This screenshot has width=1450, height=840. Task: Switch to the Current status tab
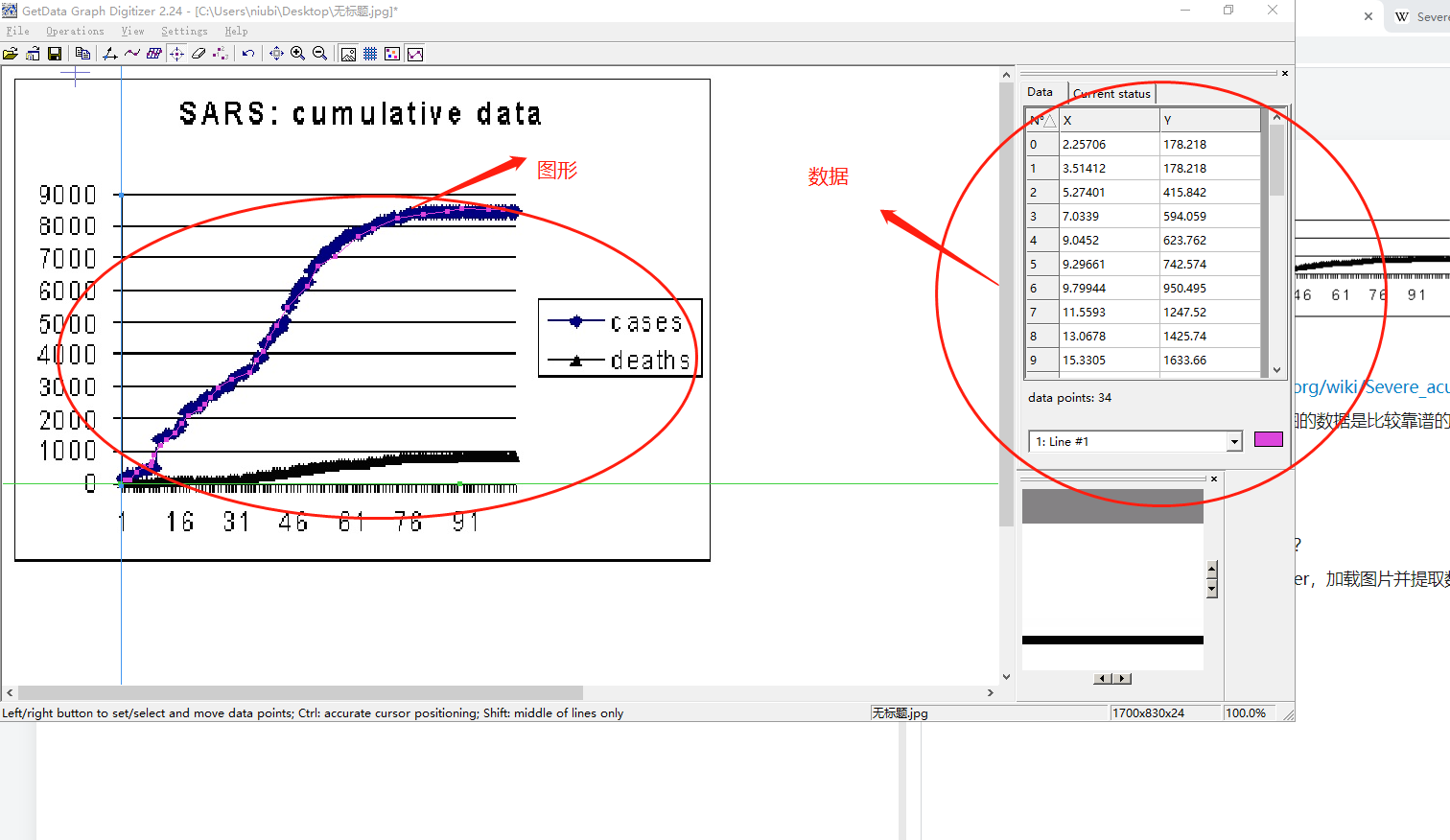(1112, 93)
